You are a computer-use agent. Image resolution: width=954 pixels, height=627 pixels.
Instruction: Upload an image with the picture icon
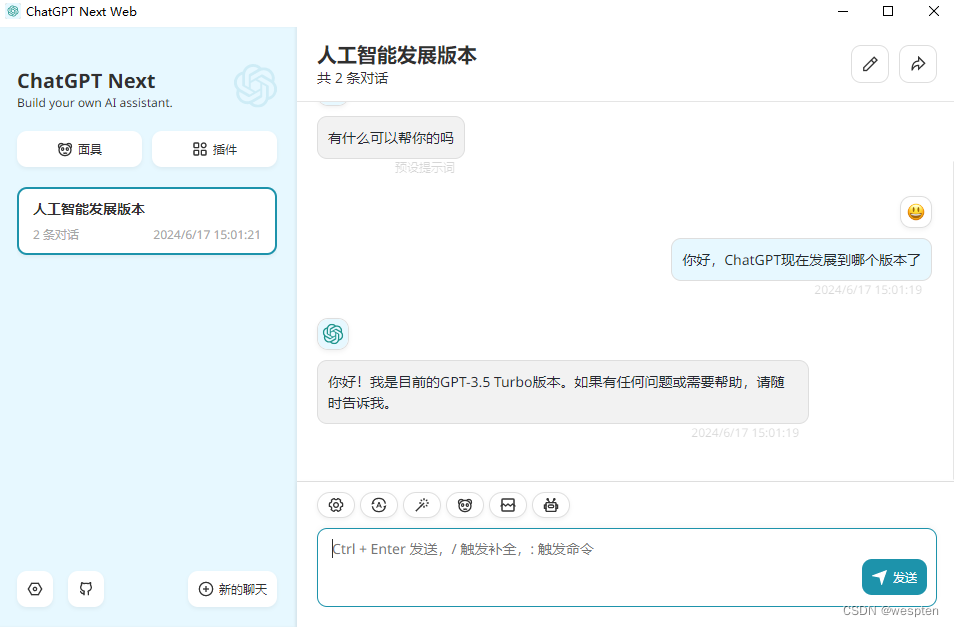508,505
